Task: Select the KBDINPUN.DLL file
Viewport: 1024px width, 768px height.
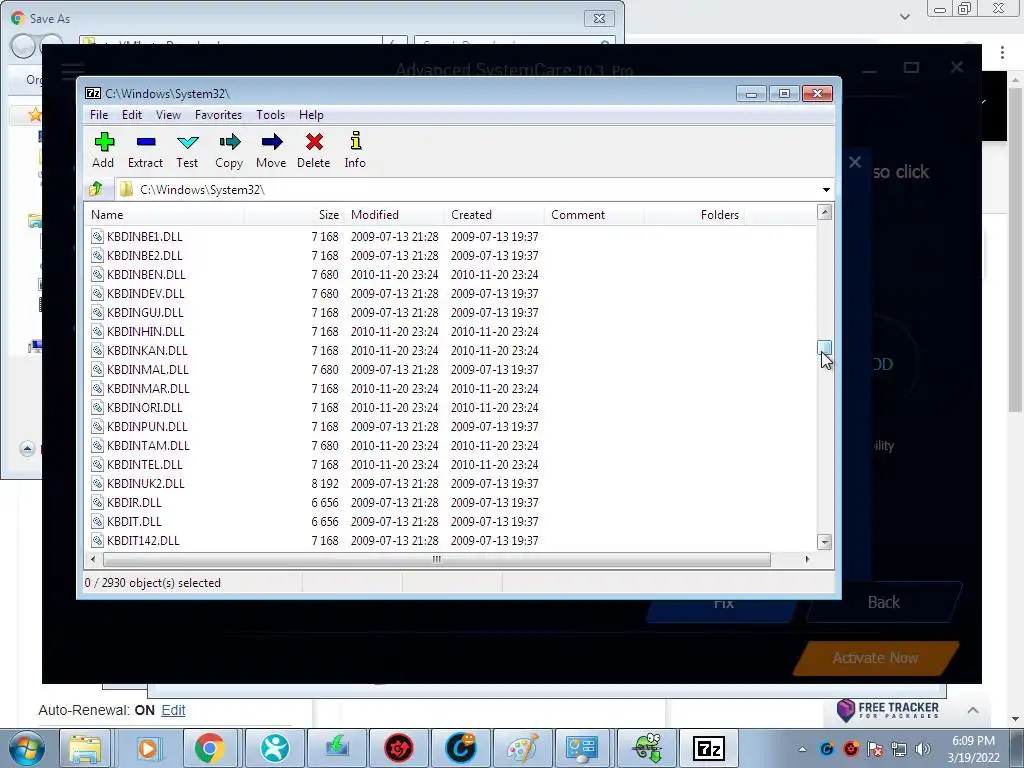Action: [x=148, y=426]
